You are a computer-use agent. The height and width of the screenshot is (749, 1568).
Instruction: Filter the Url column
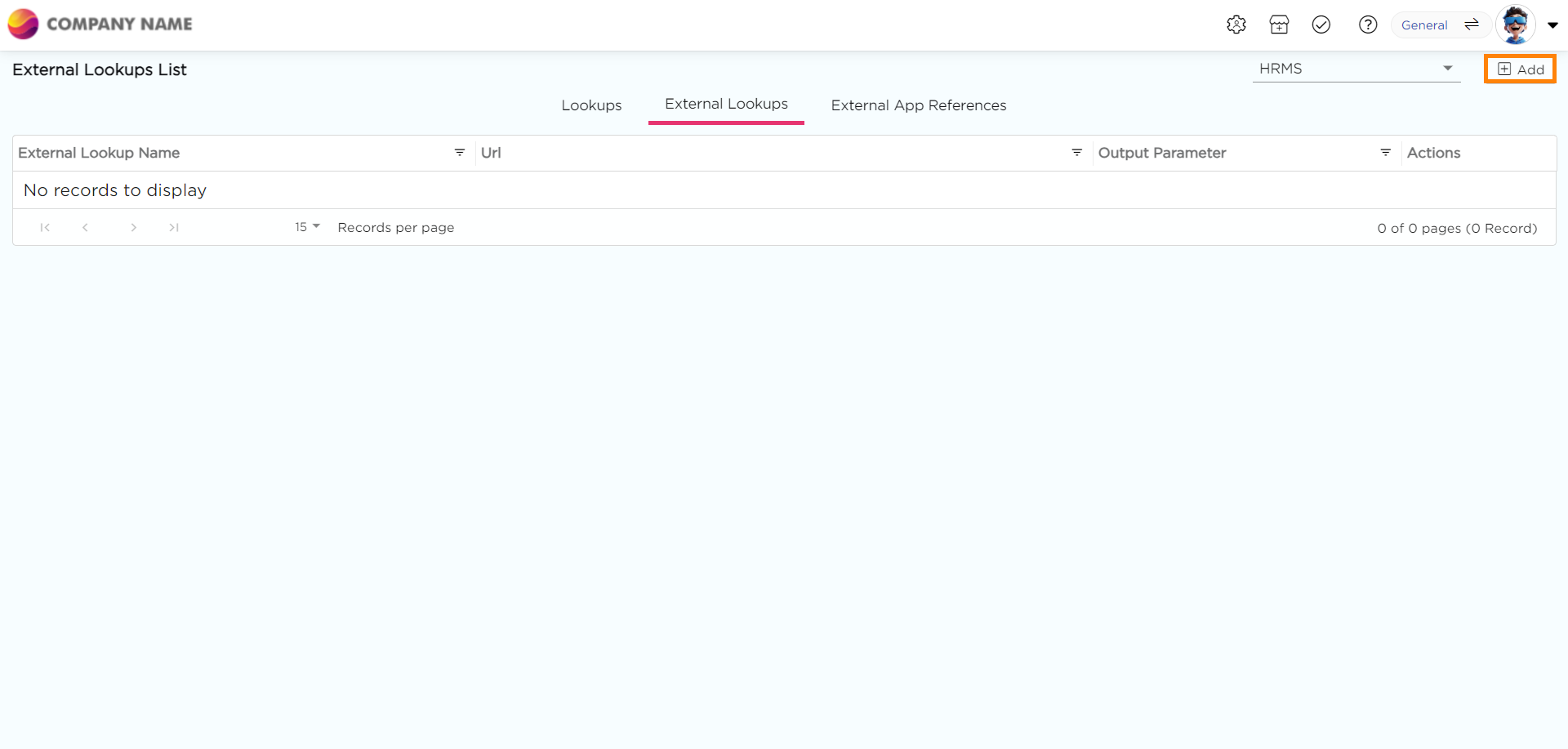[1077, 153]
